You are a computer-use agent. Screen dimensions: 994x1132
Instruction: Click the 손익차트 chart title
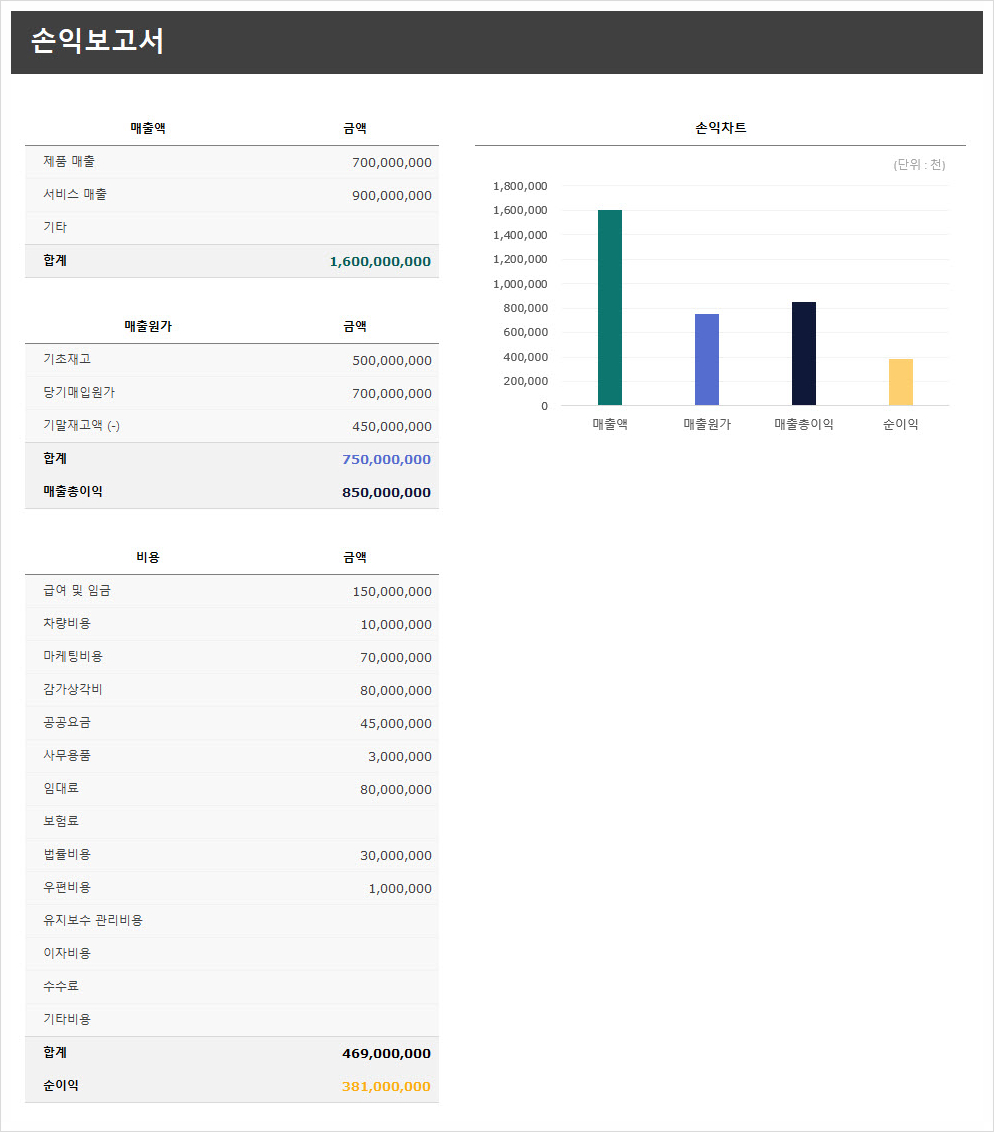coord(720,128)
